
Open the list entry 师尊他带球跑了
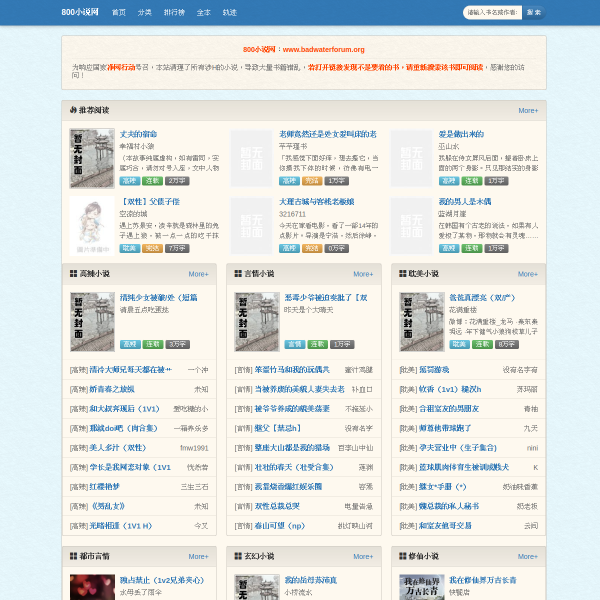click(x=445, y=428)
